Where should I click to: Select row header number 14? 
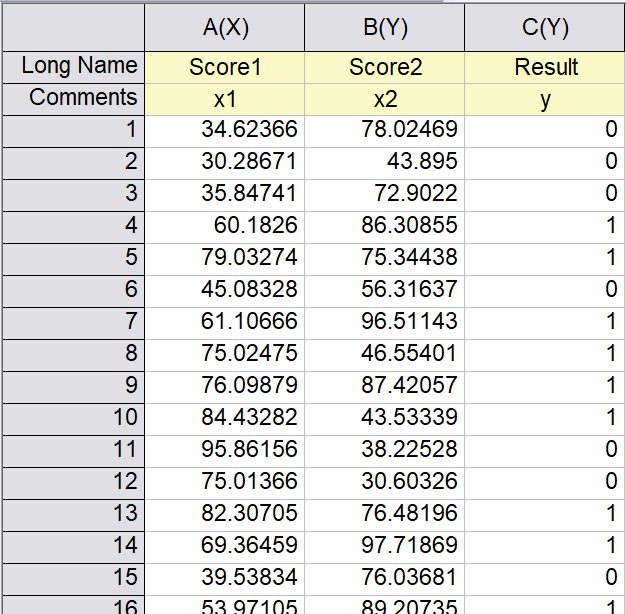pos(73,547)
